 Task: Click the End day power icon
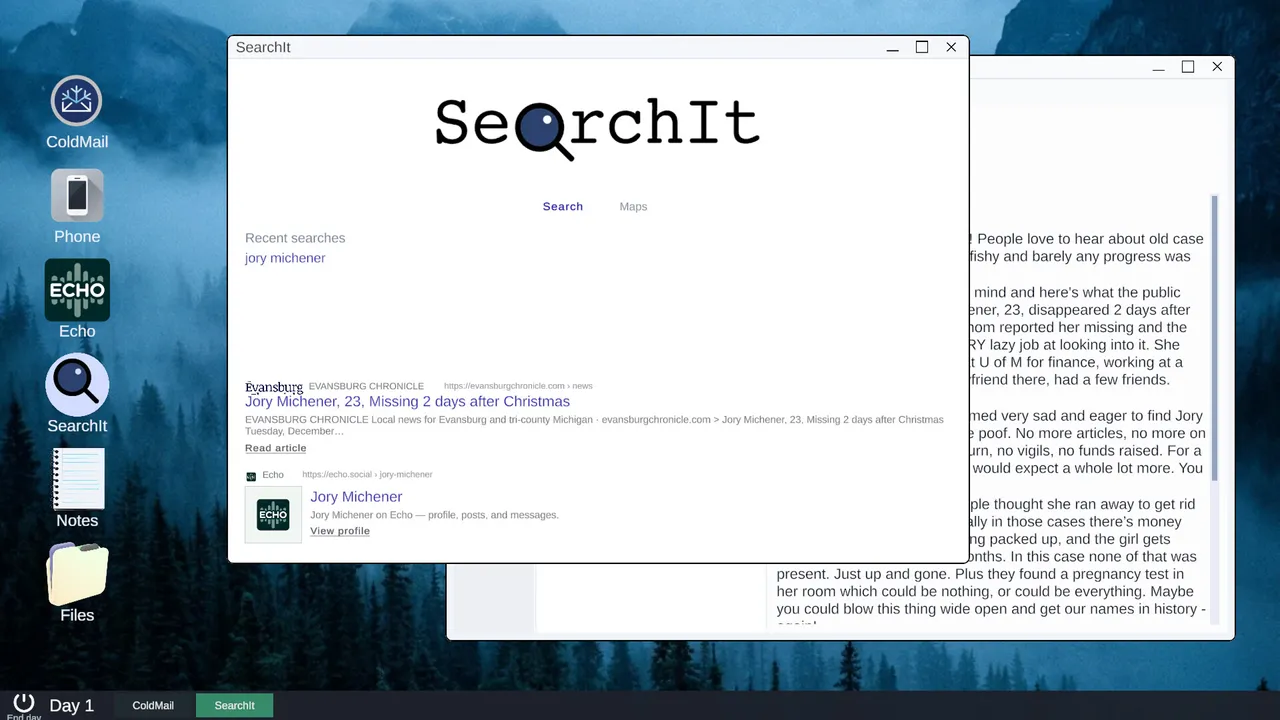(24, 702)
